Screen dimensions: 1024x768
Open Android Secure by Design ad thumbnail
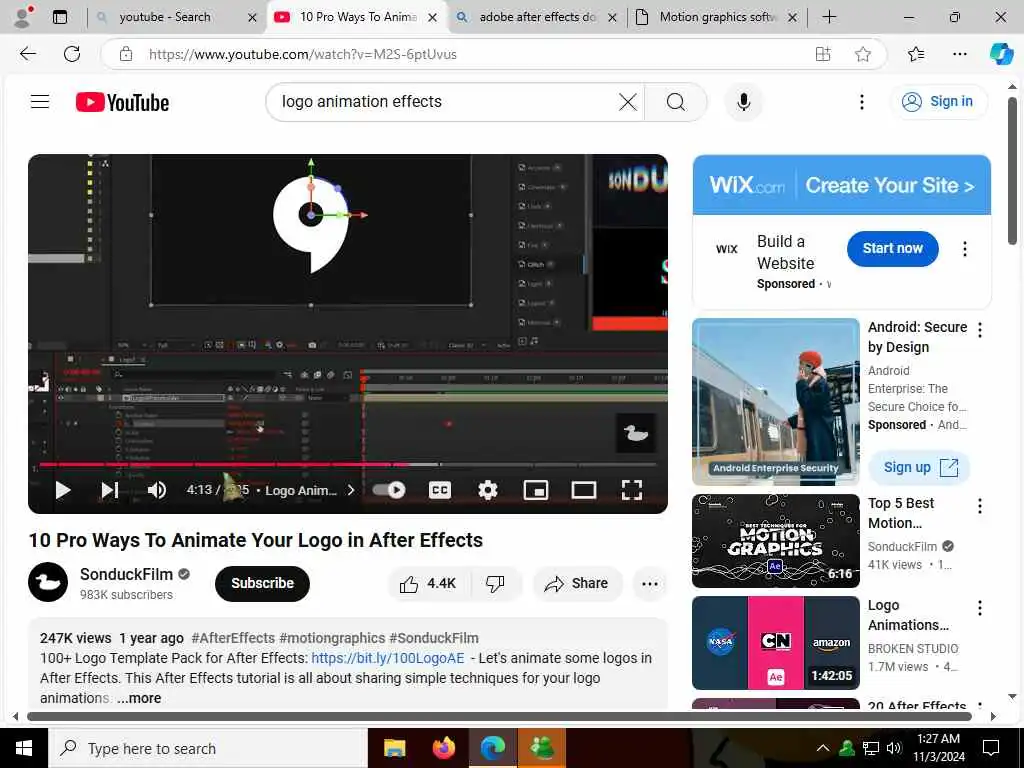pyautogui.click(x=775, y=402)
